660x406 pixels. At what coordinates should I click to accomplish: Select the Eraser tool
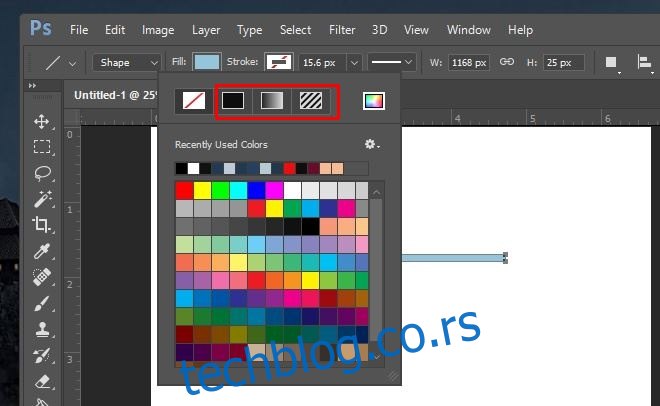click(43, 382)
